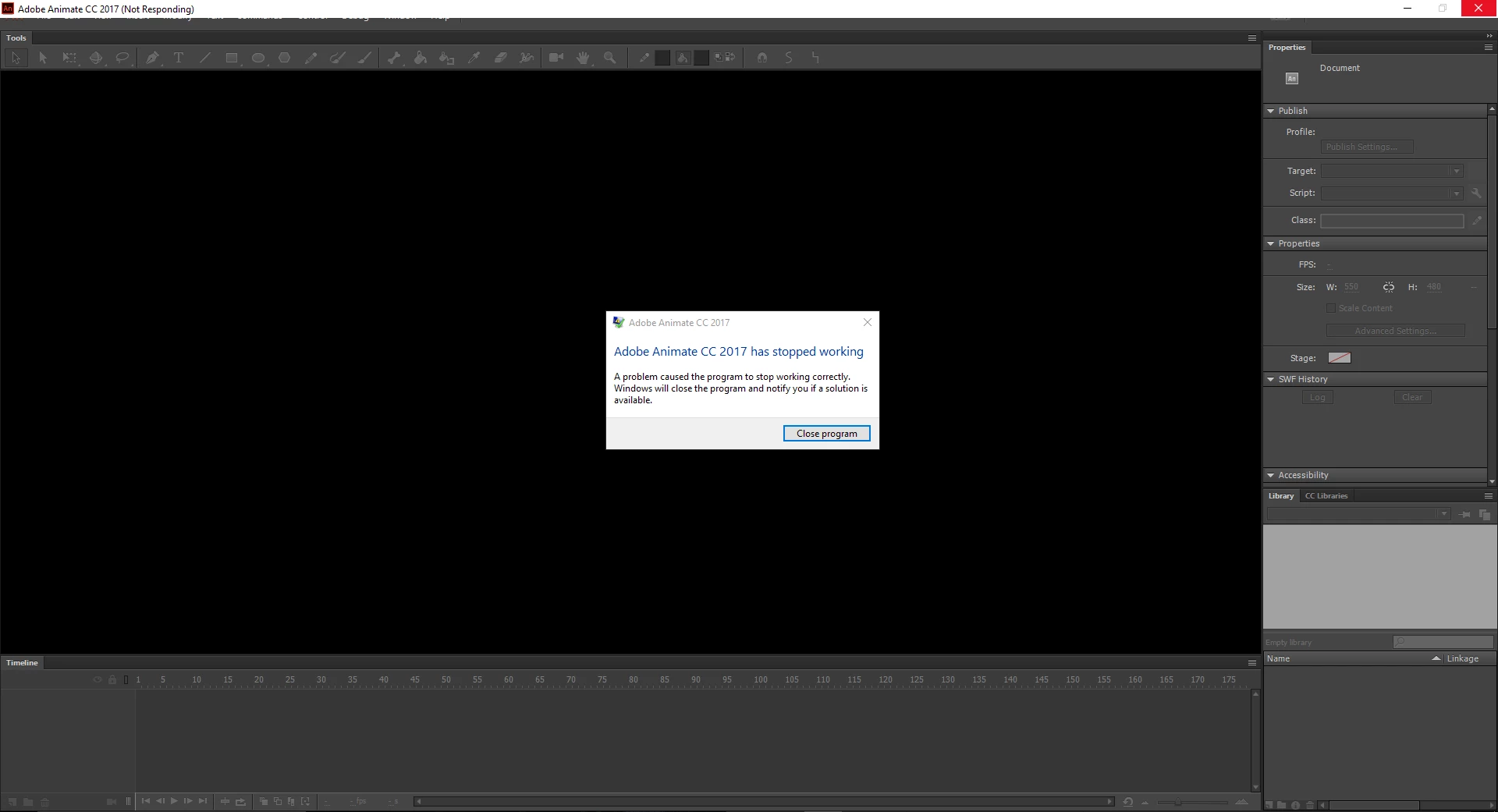Viewport: 1498px width, 812px height.
Task: Click the SWF History Clear button
Action: click(x=1412, y=397)
